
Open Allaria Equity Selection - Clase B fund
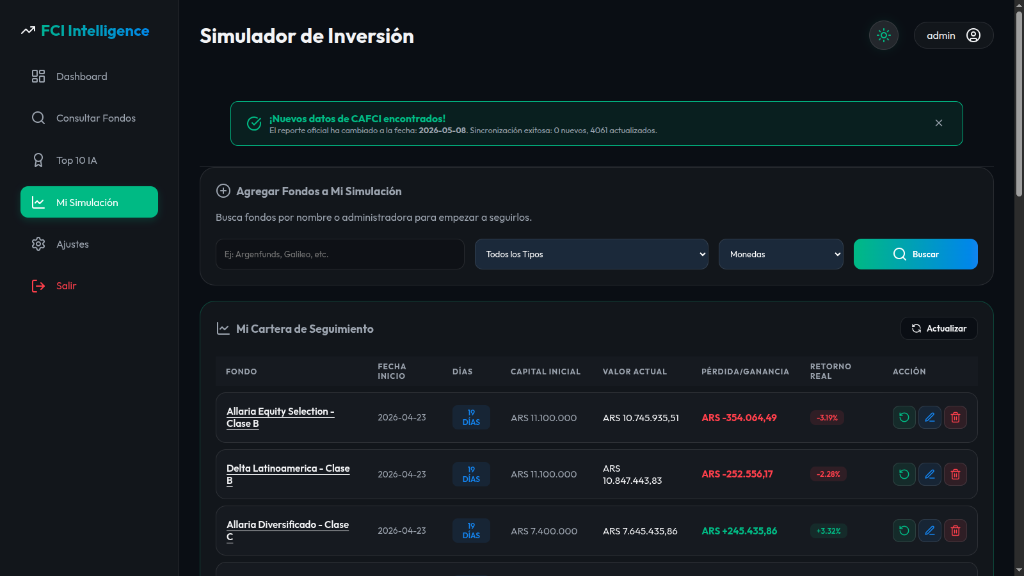pyautogui.click(x=280, y=417)
